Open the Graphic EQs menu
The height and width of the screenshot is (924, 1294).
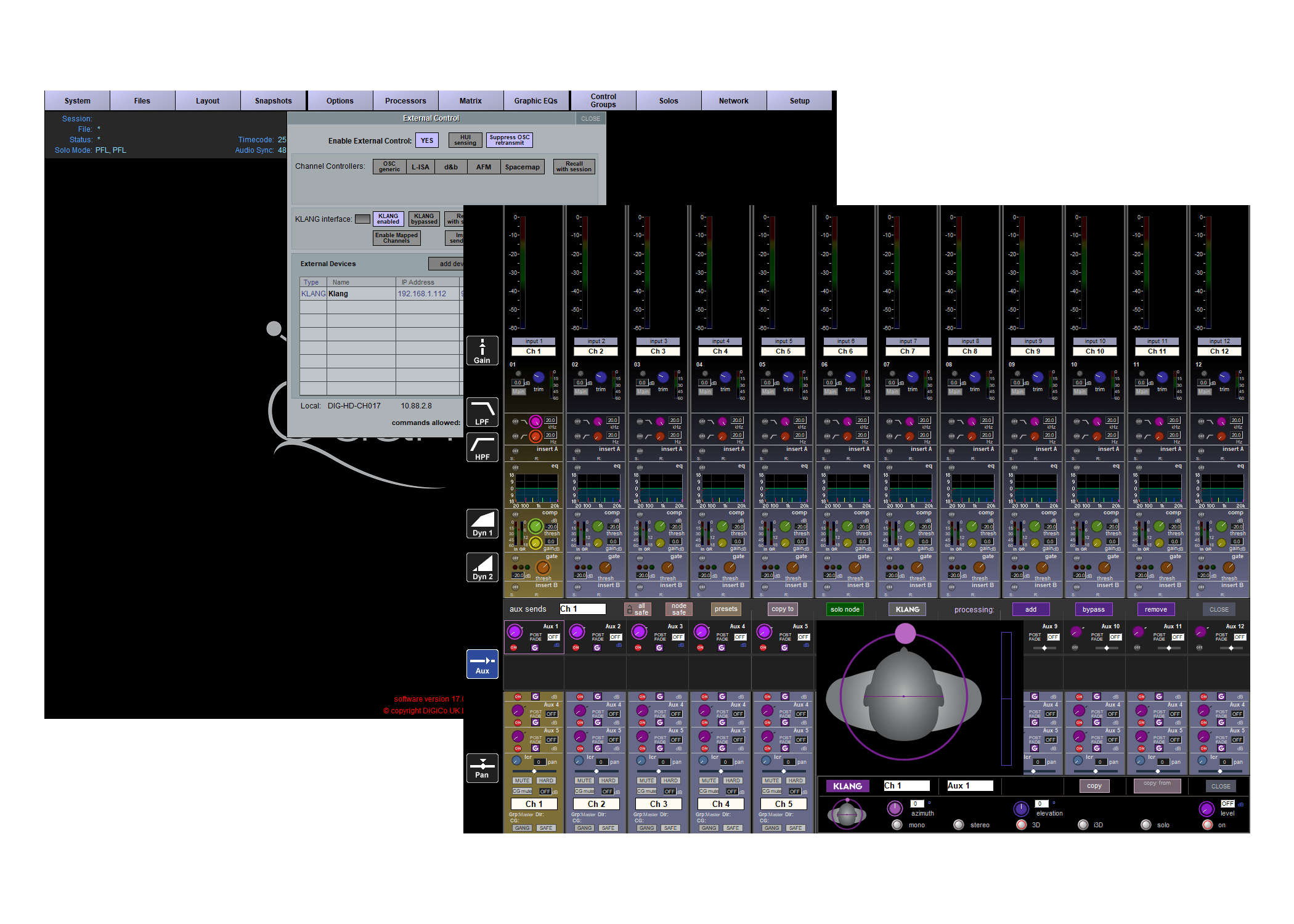(x=535, y=101)
